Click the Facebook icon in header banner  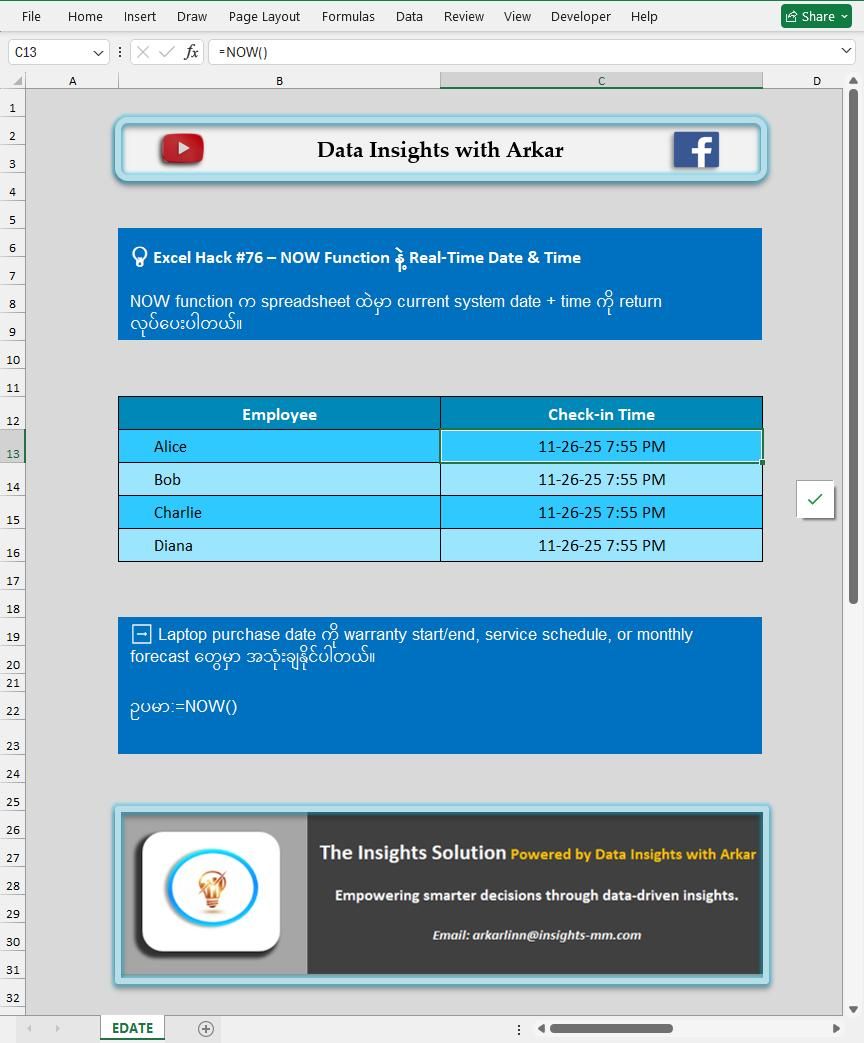click(x=696, y=150)
